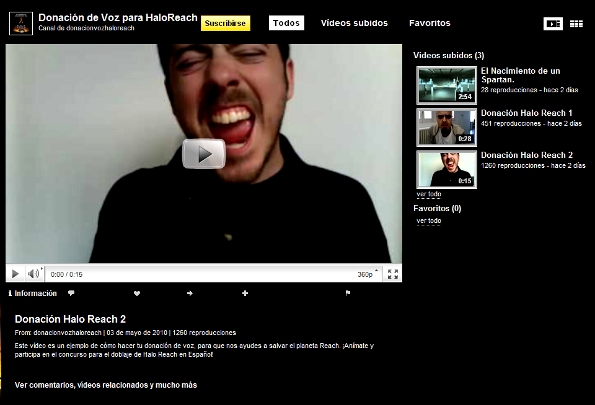
Task: Click the Favoritos (0) heading
Action: [437, 208]
